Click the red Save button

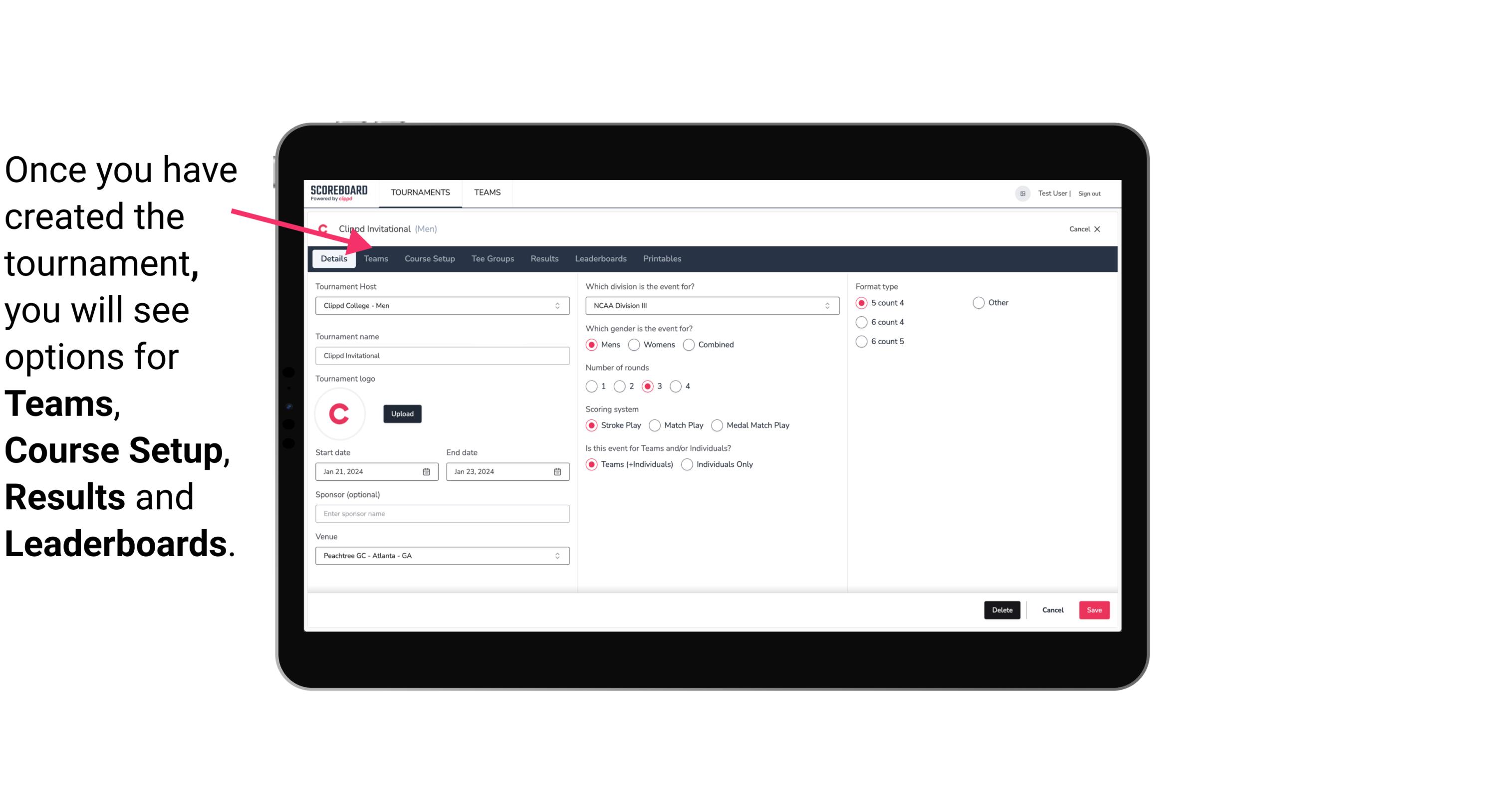point(1094,610)
